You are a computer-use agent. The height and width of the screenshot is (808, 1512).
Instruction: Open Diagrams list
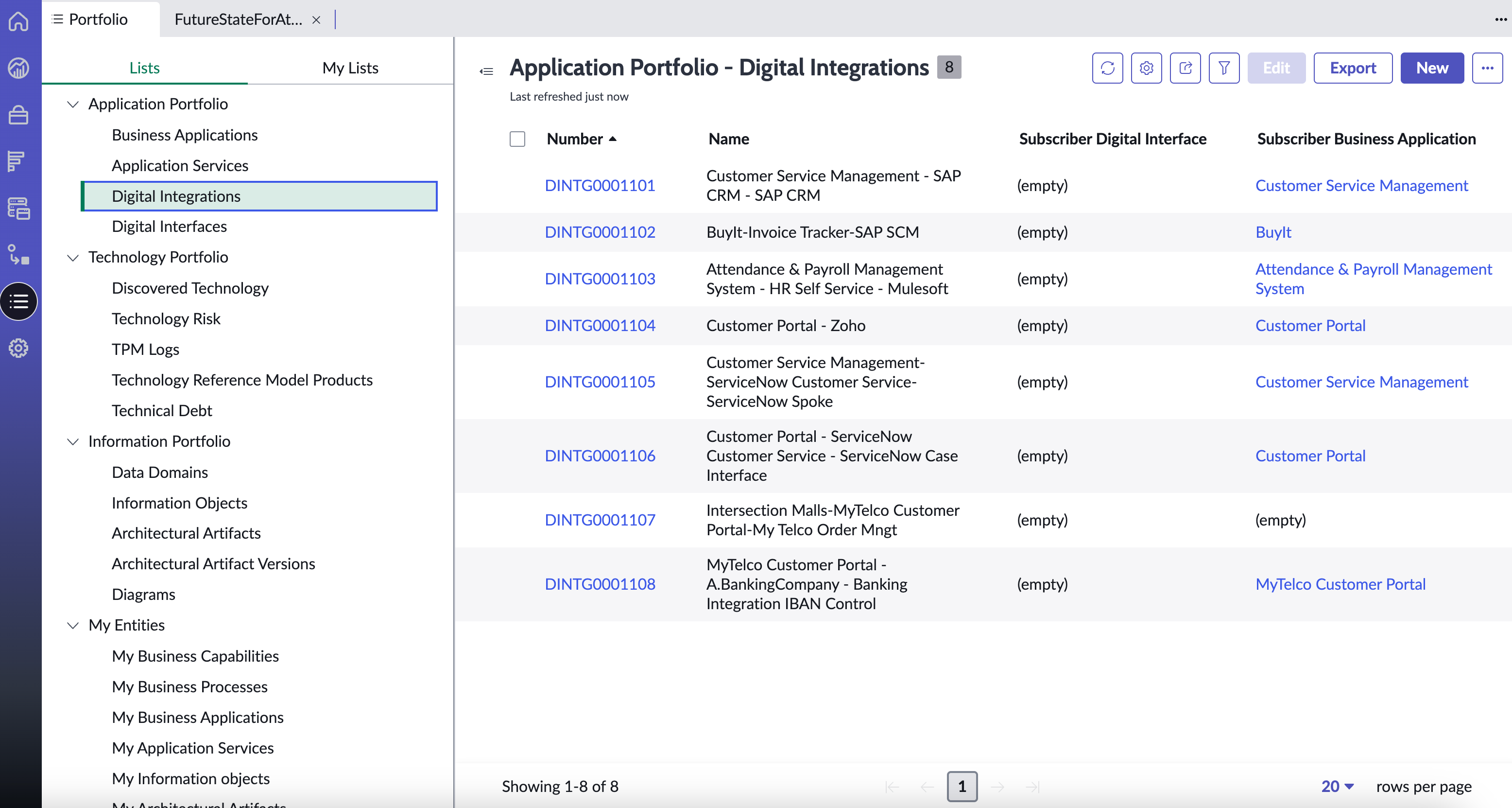[143, 594]
